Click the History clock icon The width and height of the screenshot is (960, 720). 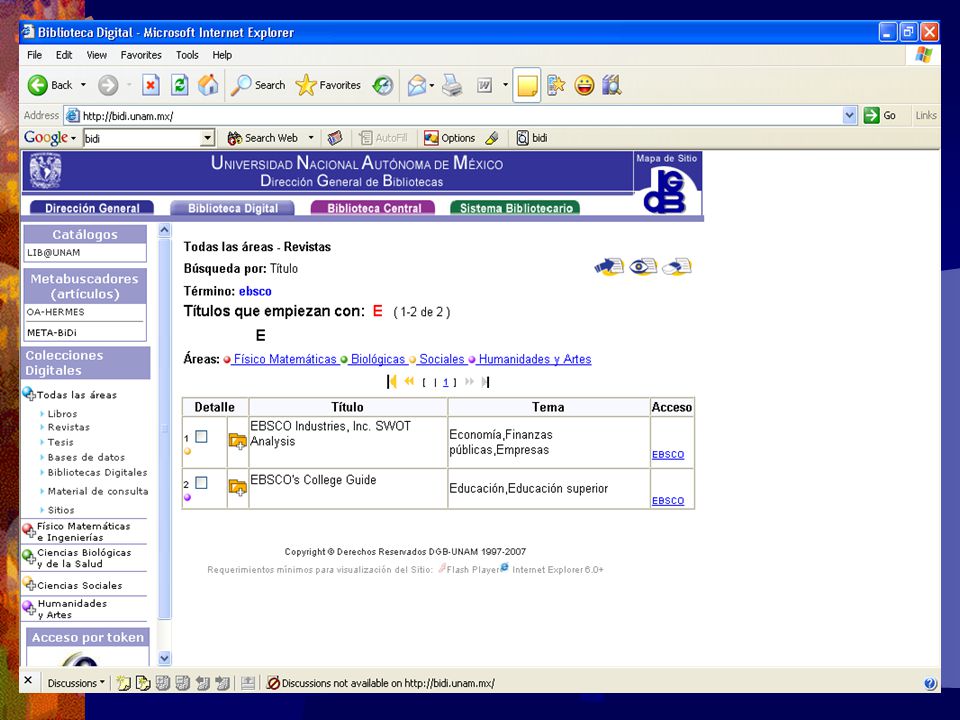pyautogui.click(x=383, y=85)
